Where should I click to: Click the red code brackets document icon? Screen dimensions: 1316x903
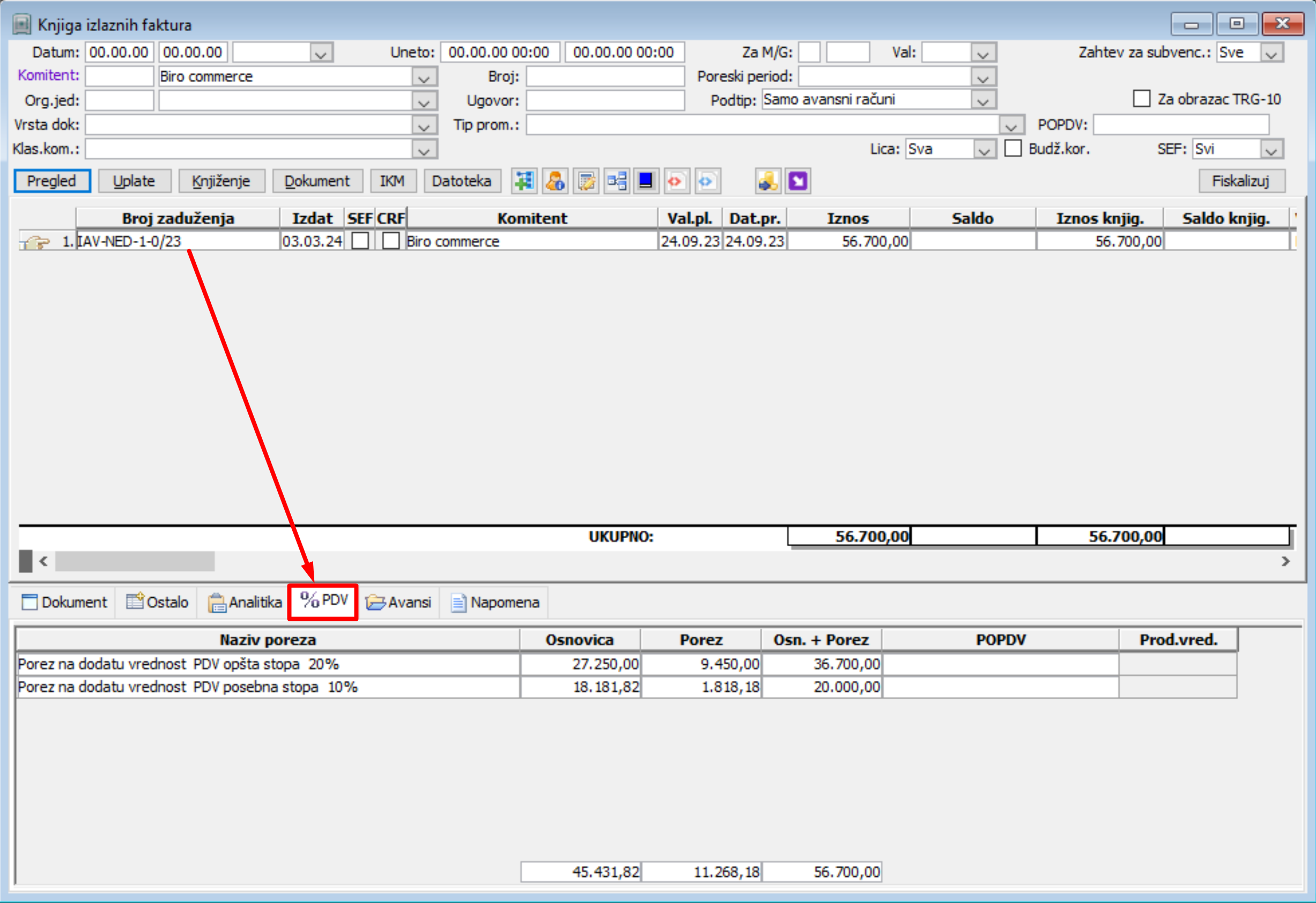pos(677,181)
